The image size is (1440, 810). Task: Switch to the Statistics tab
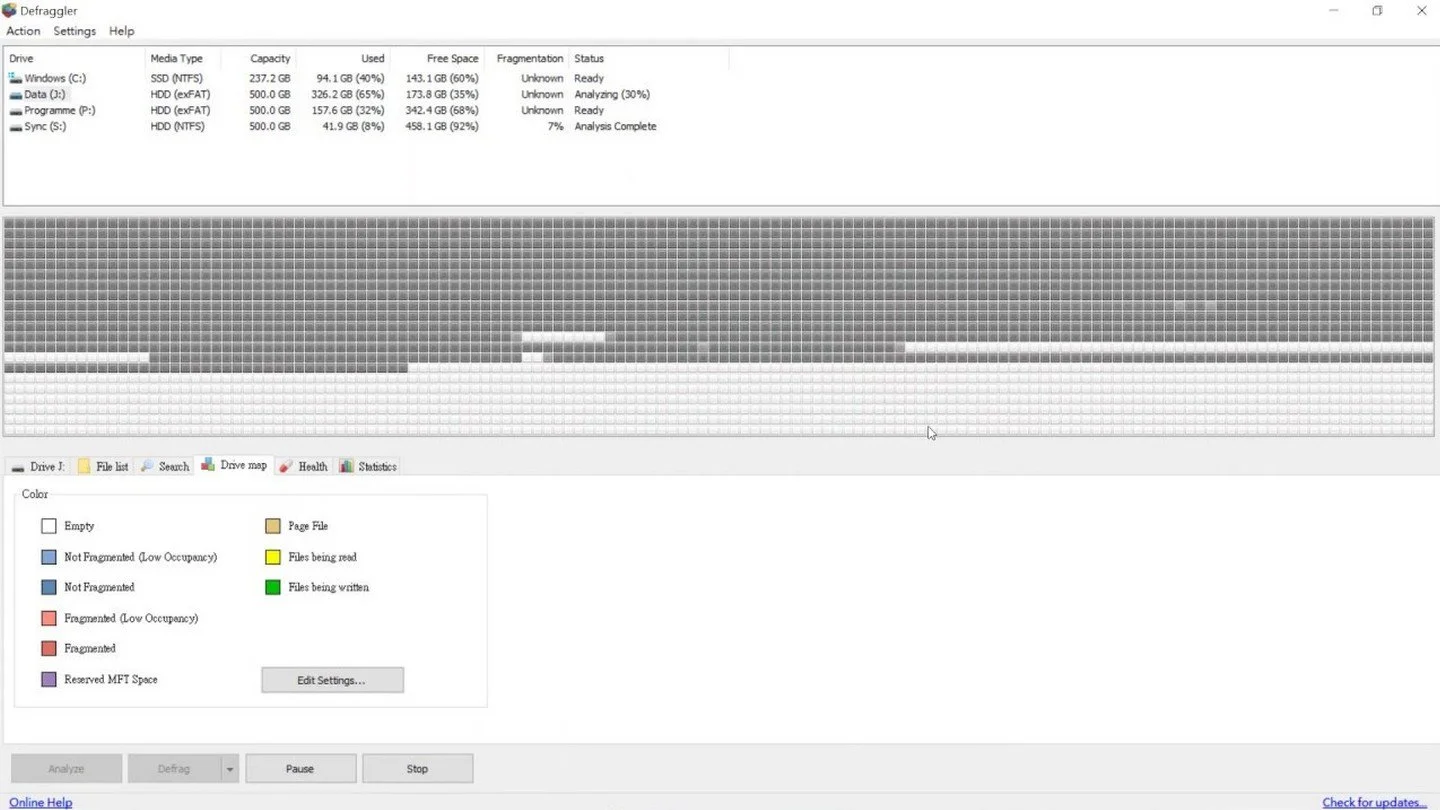(368, 467)
